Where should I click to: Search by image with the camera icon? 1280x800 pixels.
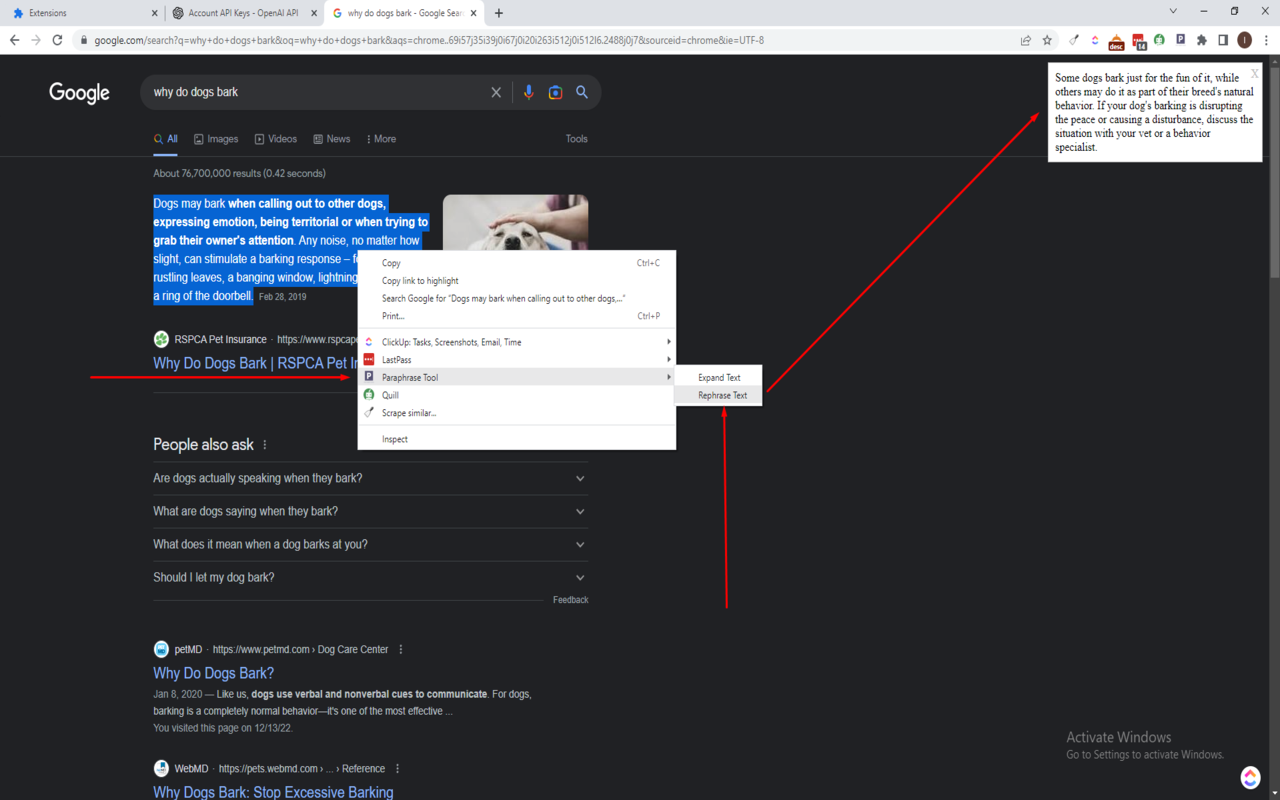555,92
